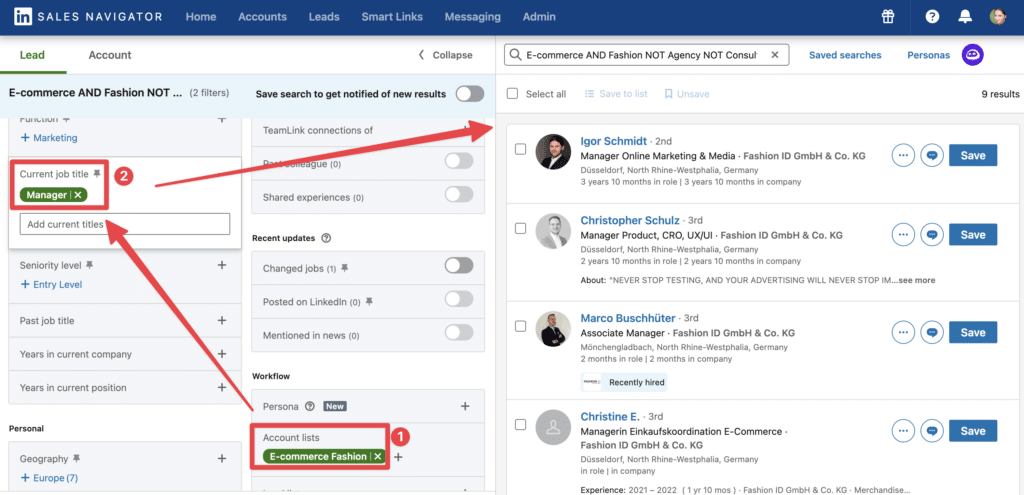Add Entry Level seniority suggestion
The height and width of the screenshot is (495, 1024).
(x=51, y=285)
